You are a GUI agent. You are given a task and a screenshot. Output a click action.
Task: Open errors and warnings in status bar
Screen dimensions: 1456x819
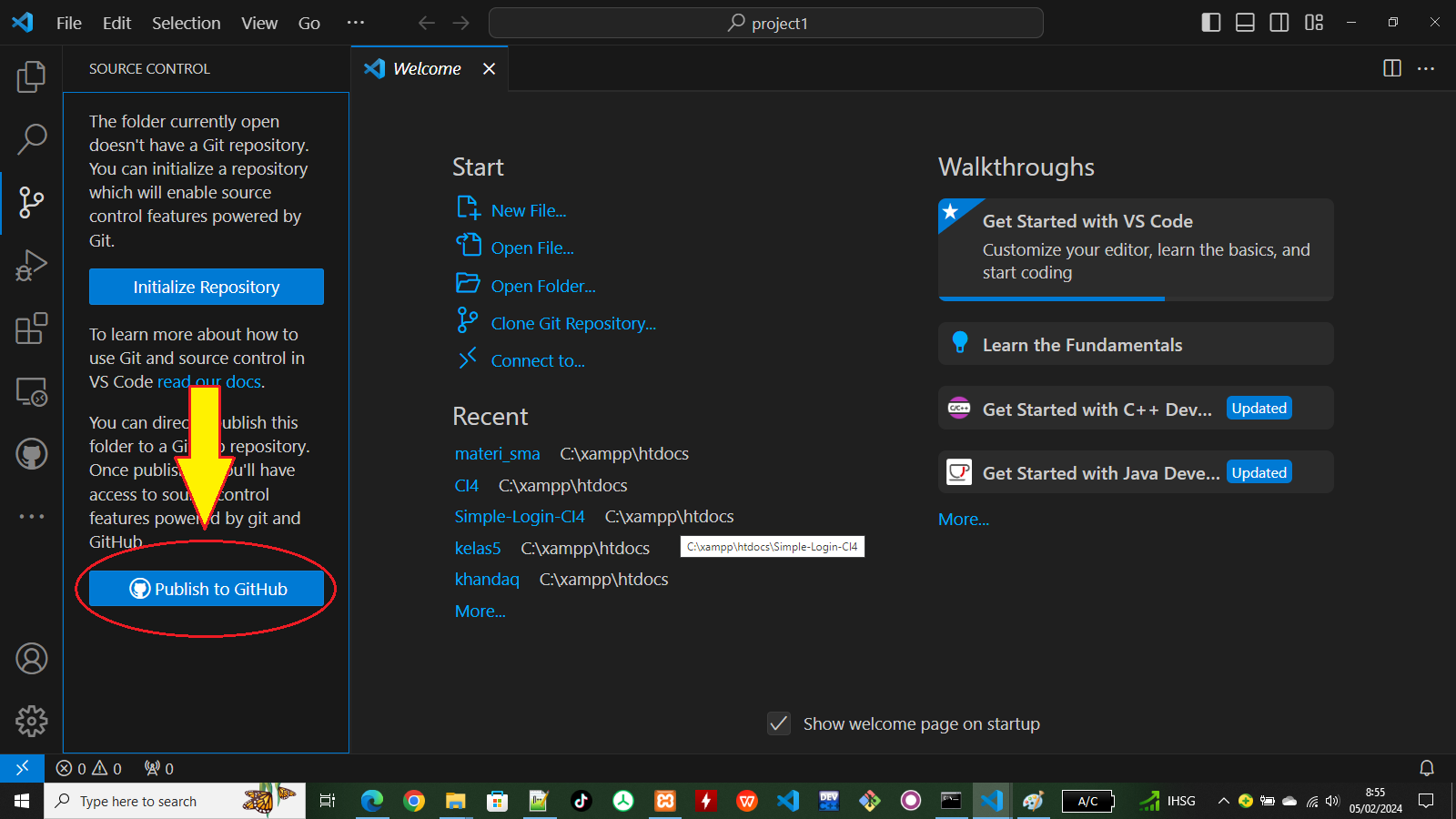88,768
